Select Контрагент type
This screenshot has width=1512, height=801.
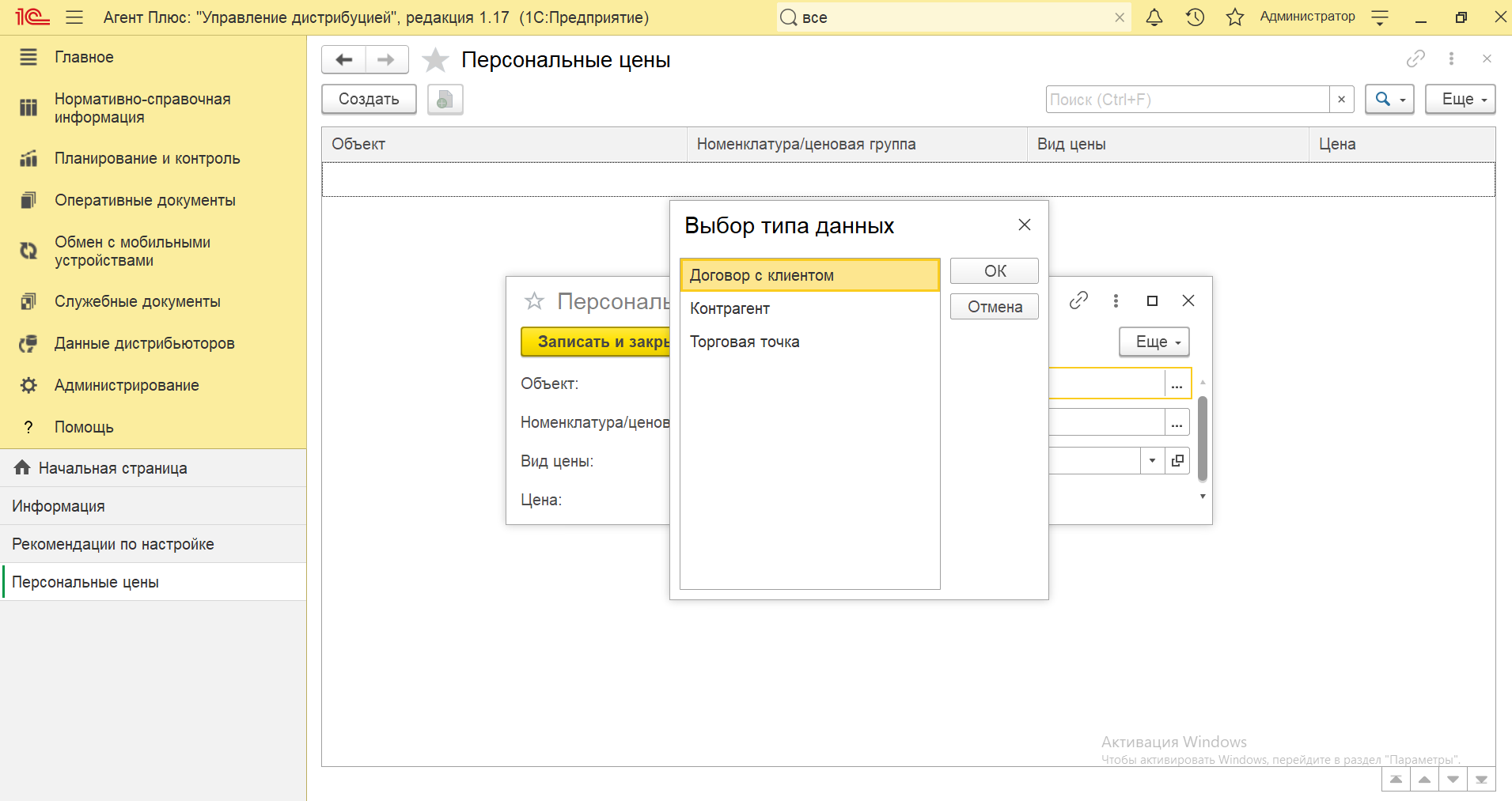coord(809,308)
